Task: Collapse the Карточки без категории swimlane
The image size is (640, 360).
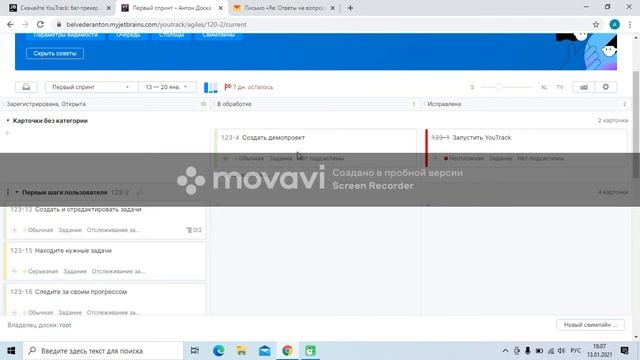Action: point(8,121)
